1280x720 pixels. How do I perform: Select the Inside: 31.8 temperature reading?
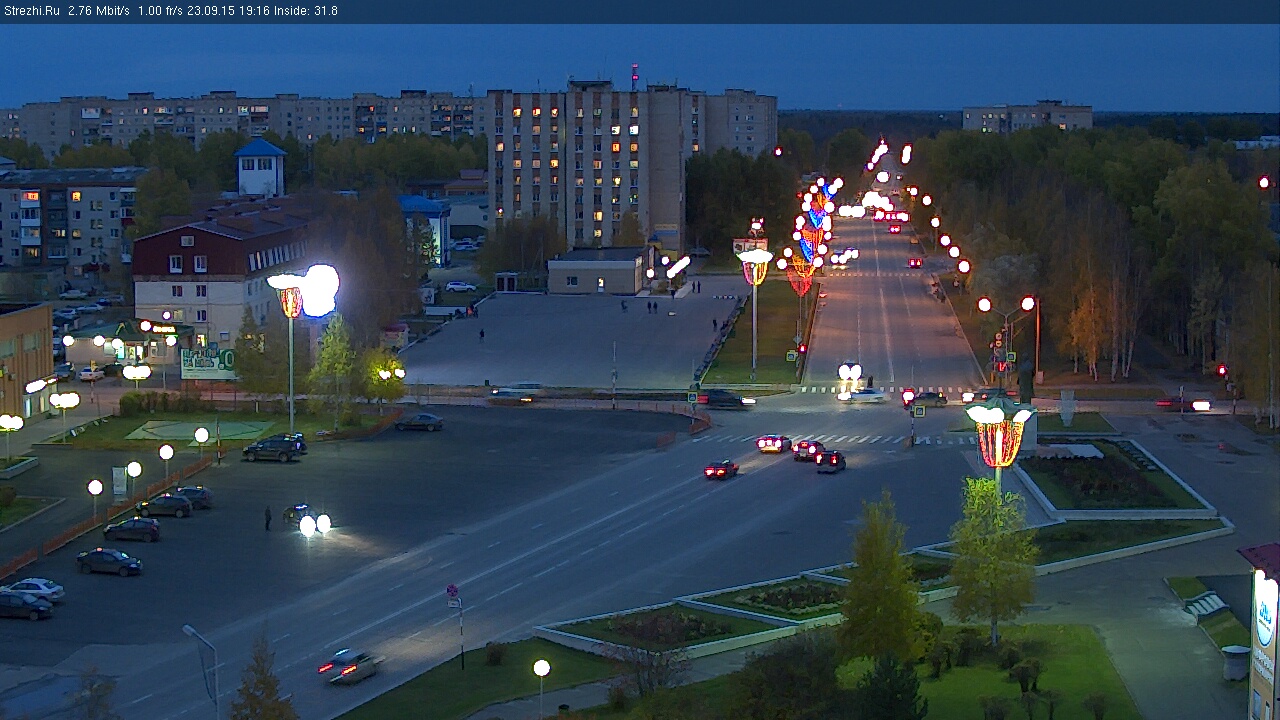tap(306, 11)
